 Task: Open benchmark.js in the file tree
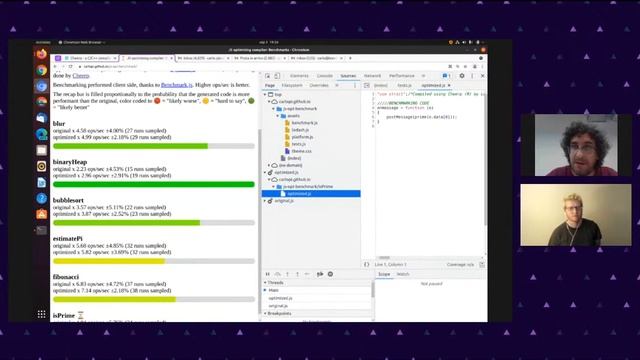(304, 123)
